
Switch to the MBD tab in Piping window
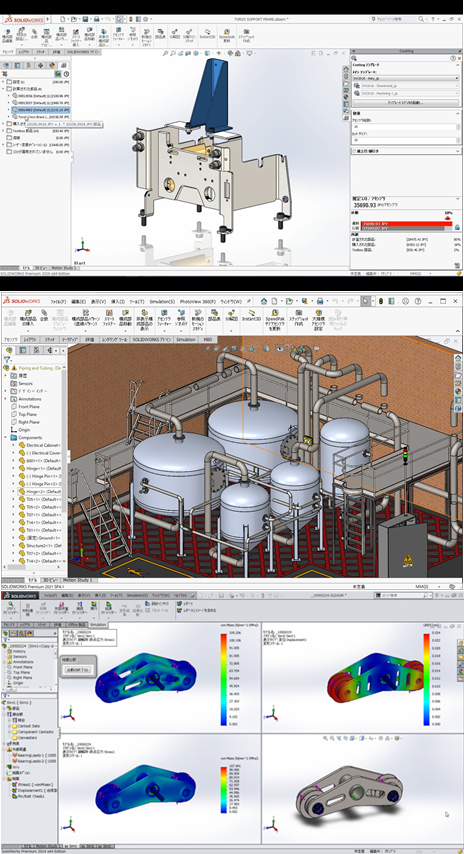click(207, 339)
